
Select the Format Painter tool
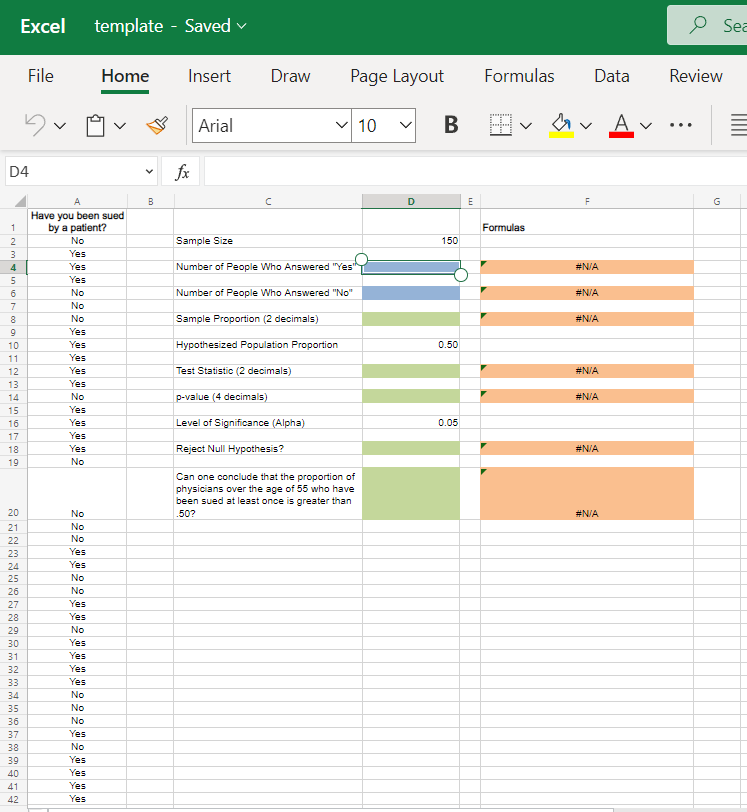click(157, 125)
